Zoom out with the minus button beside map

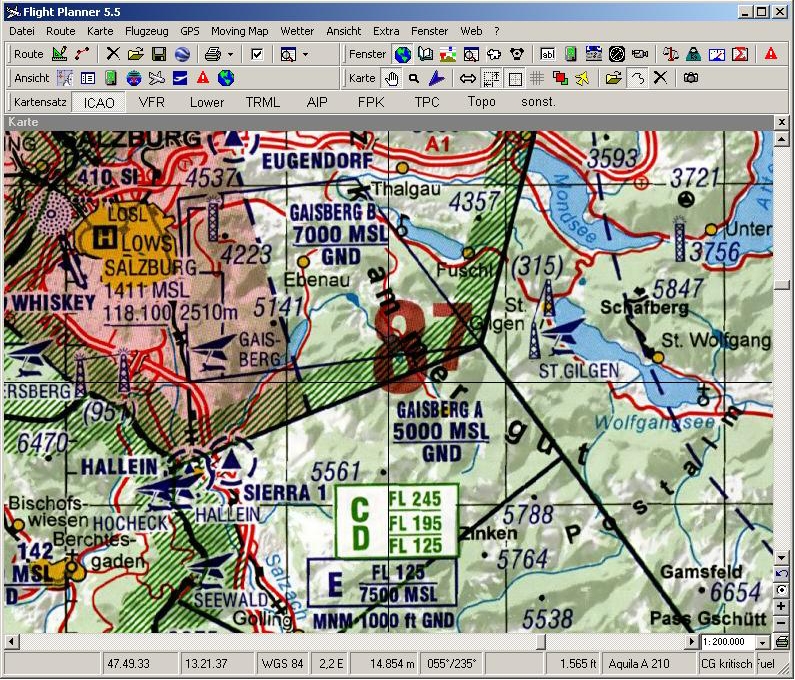[781, 622]
